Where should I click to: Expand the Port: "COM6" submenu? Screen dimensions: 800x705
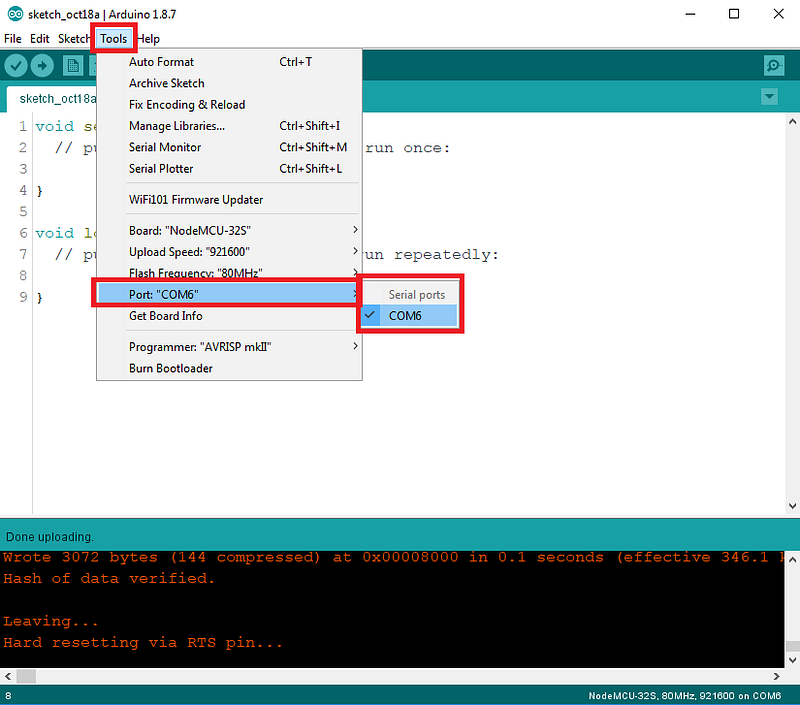coord(229,294)
